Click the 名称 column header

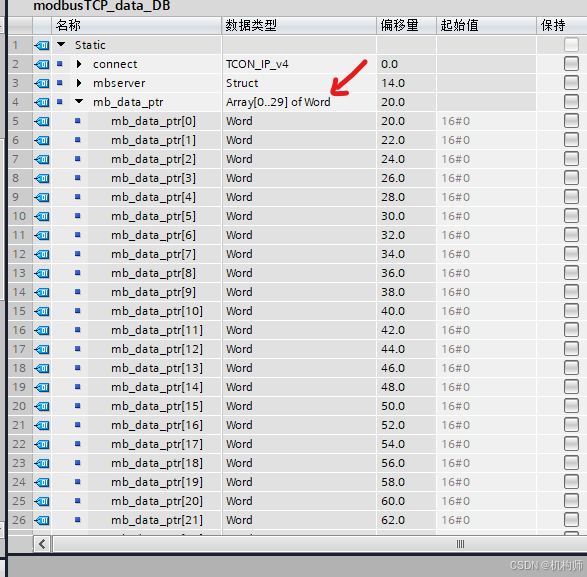[137, 25]
